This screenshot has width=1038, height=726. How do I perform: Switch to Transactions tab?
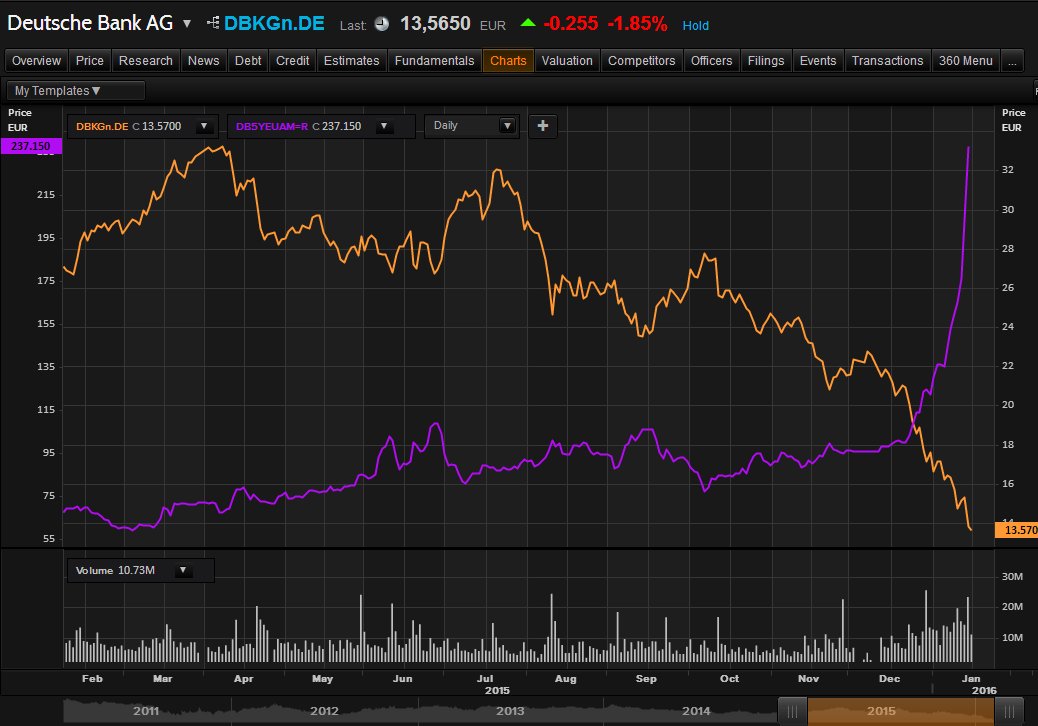tap(887, 61)
